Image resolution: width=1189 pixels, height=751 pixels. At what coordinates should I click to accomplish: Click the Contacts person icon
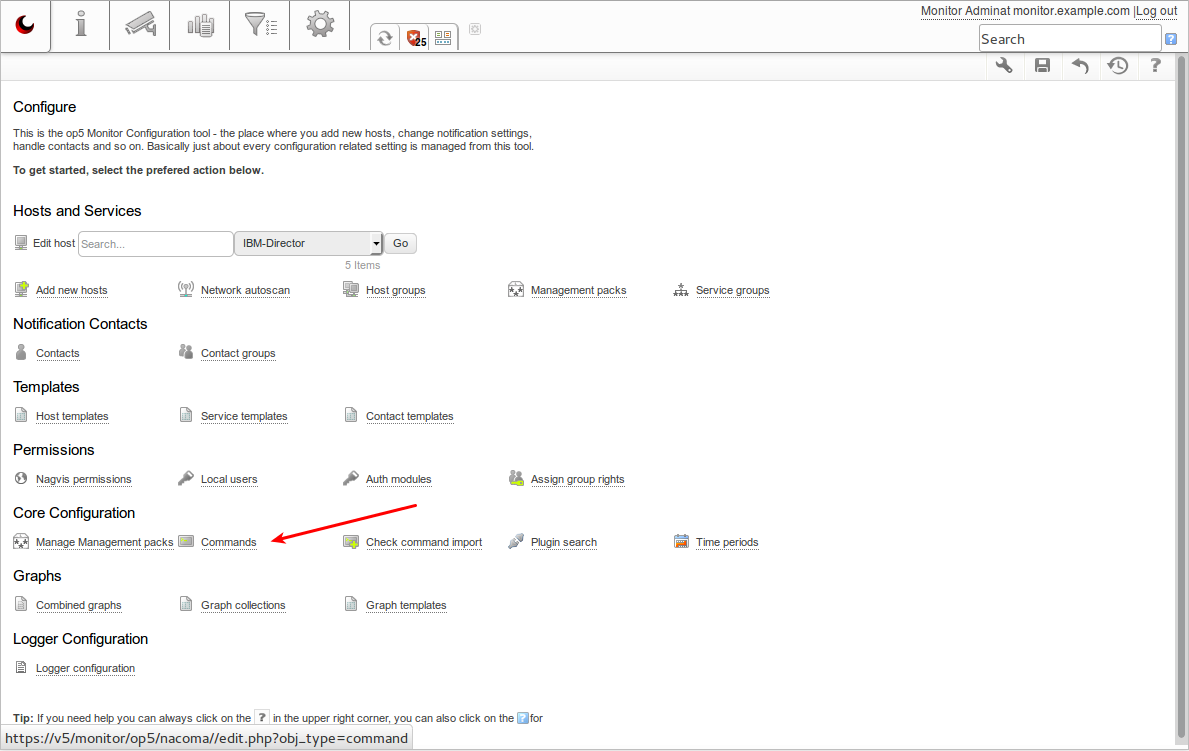coord(21,352)
